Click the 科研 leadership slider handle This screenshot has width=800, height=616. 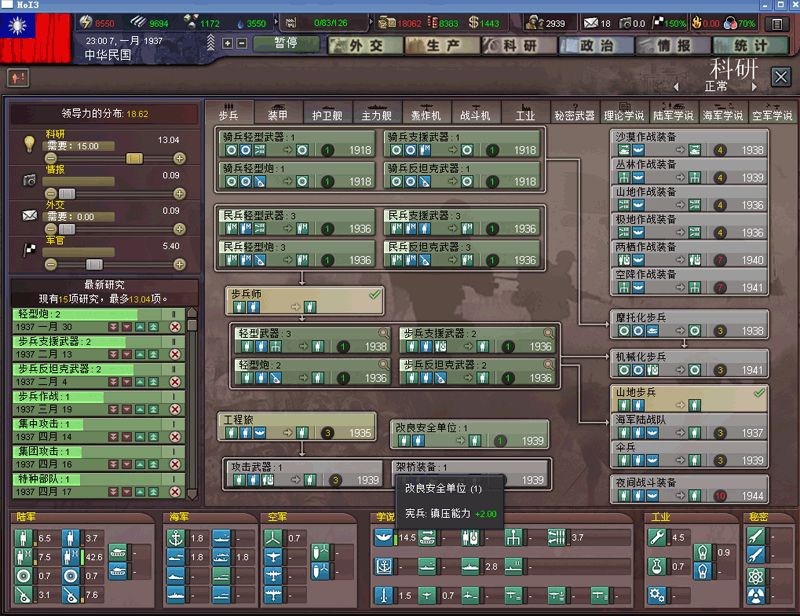134,158
